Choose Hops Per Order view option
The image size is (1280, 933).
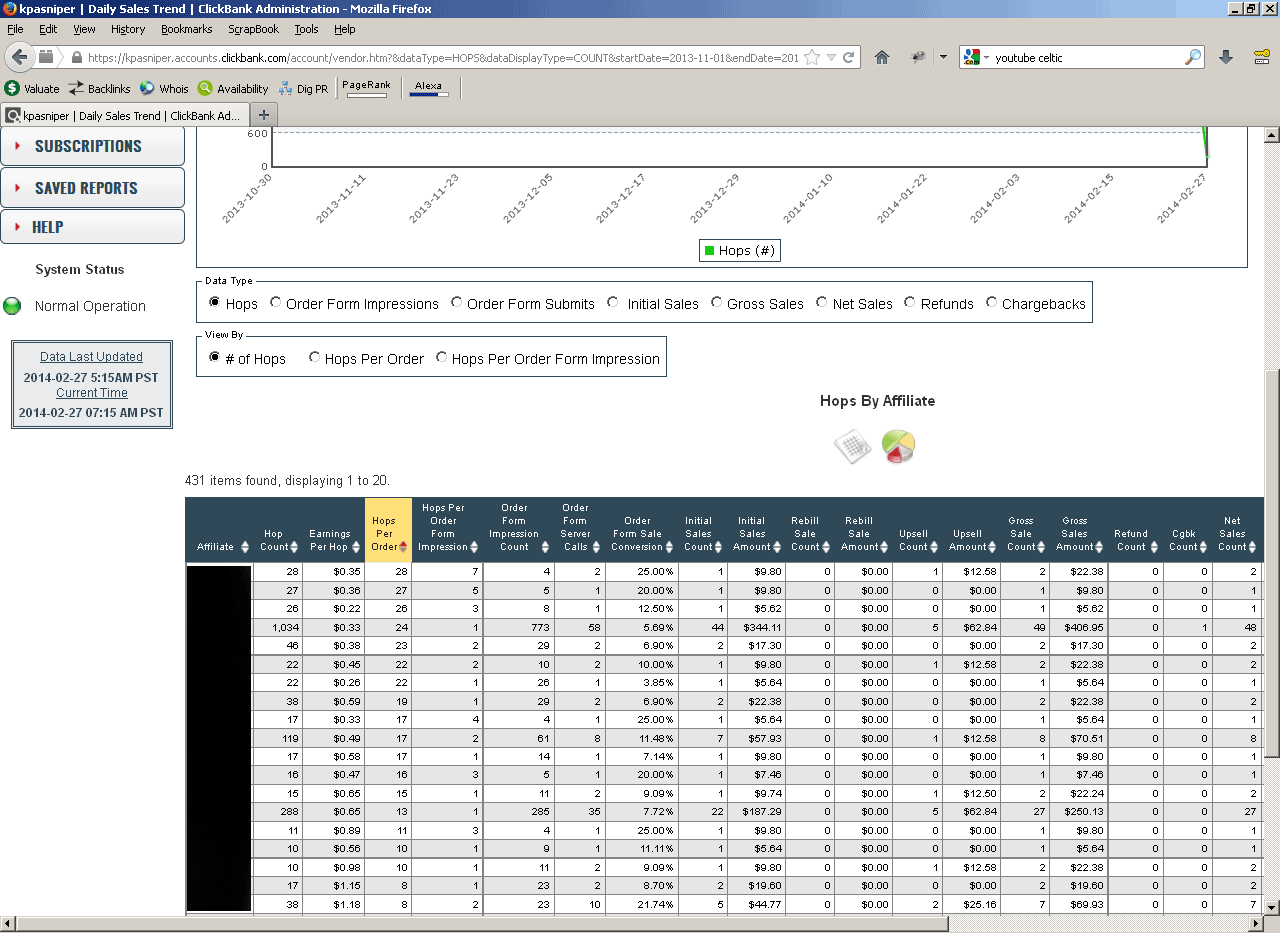pos(315,358)
